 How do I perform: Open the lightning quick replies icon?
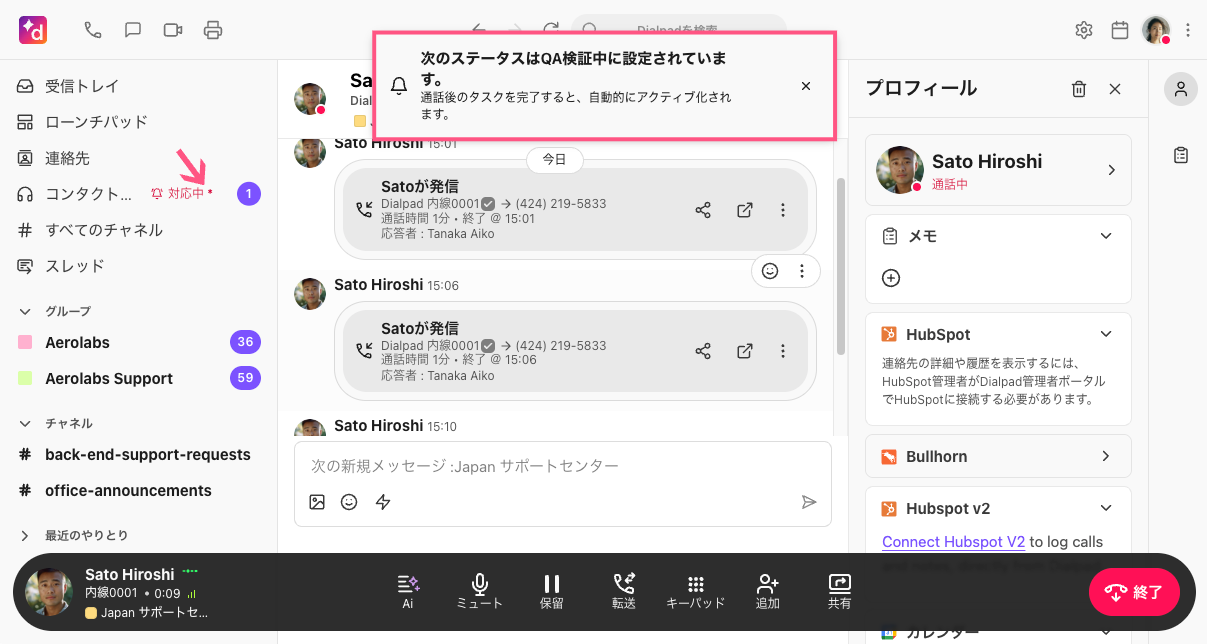(x=383, y=502)
